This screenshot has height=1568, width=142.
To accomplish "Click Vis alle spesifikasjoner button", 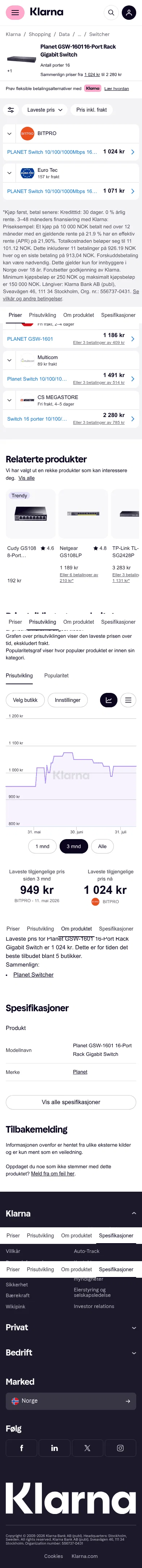I will tap(71, 1102).
